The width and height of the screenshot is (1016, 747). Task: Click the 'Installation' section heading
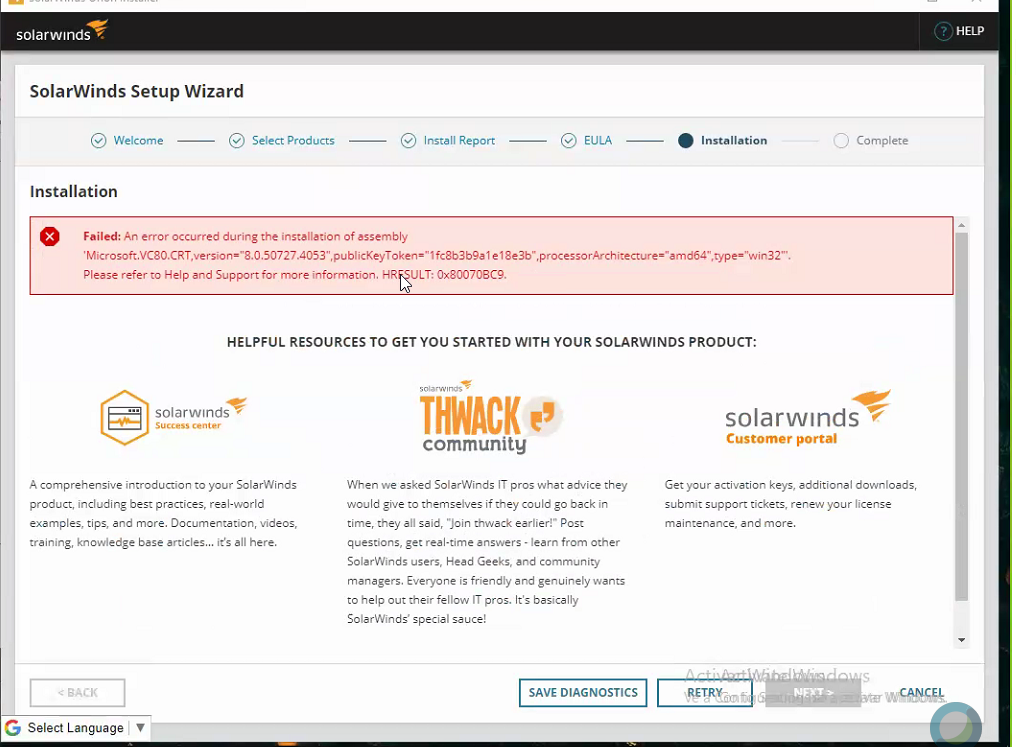coord(73,192)
